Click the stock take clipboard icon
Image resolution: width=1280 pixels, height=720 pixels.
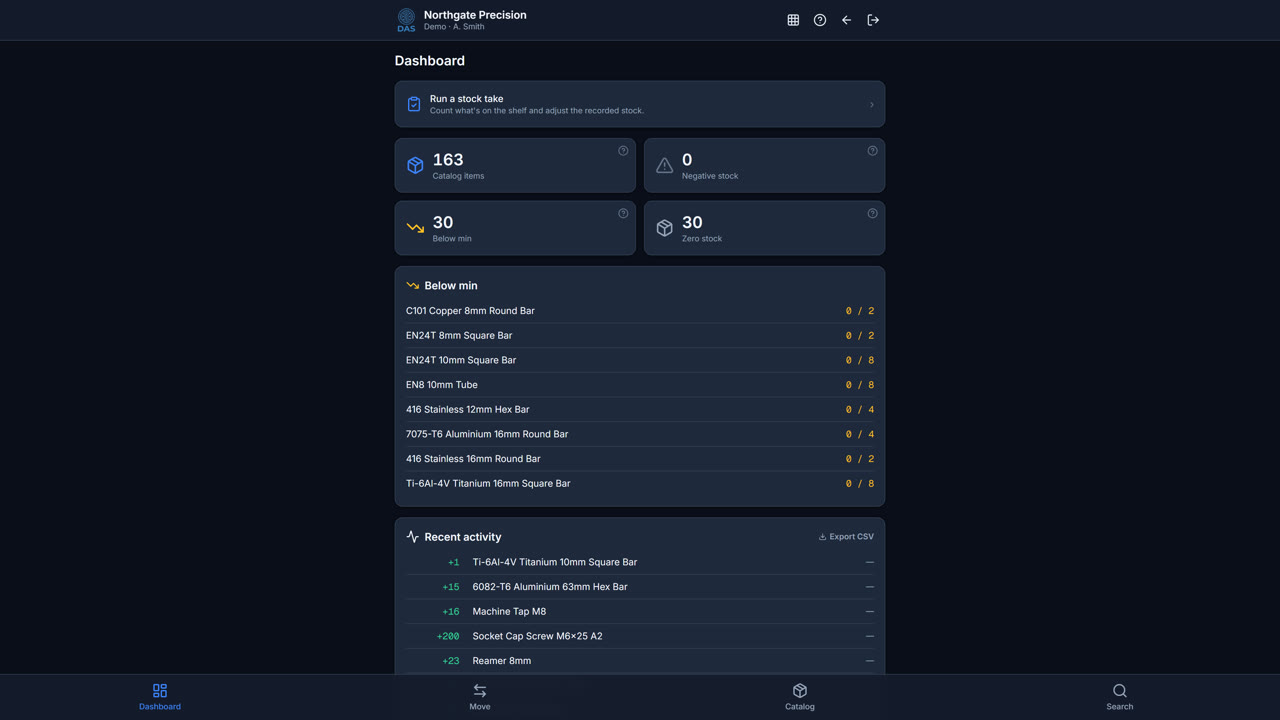coord(414,104)
